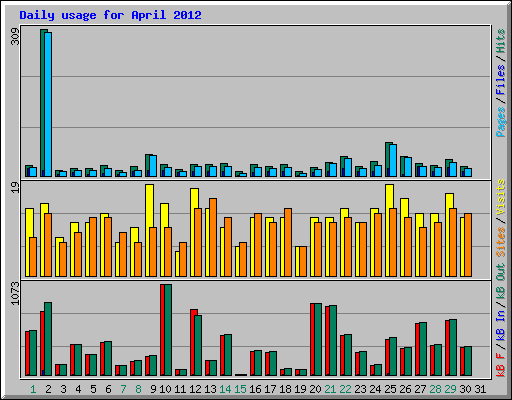The image size is (512, 400).
Task: Click the Files legend label
Action: coord(500,80)
